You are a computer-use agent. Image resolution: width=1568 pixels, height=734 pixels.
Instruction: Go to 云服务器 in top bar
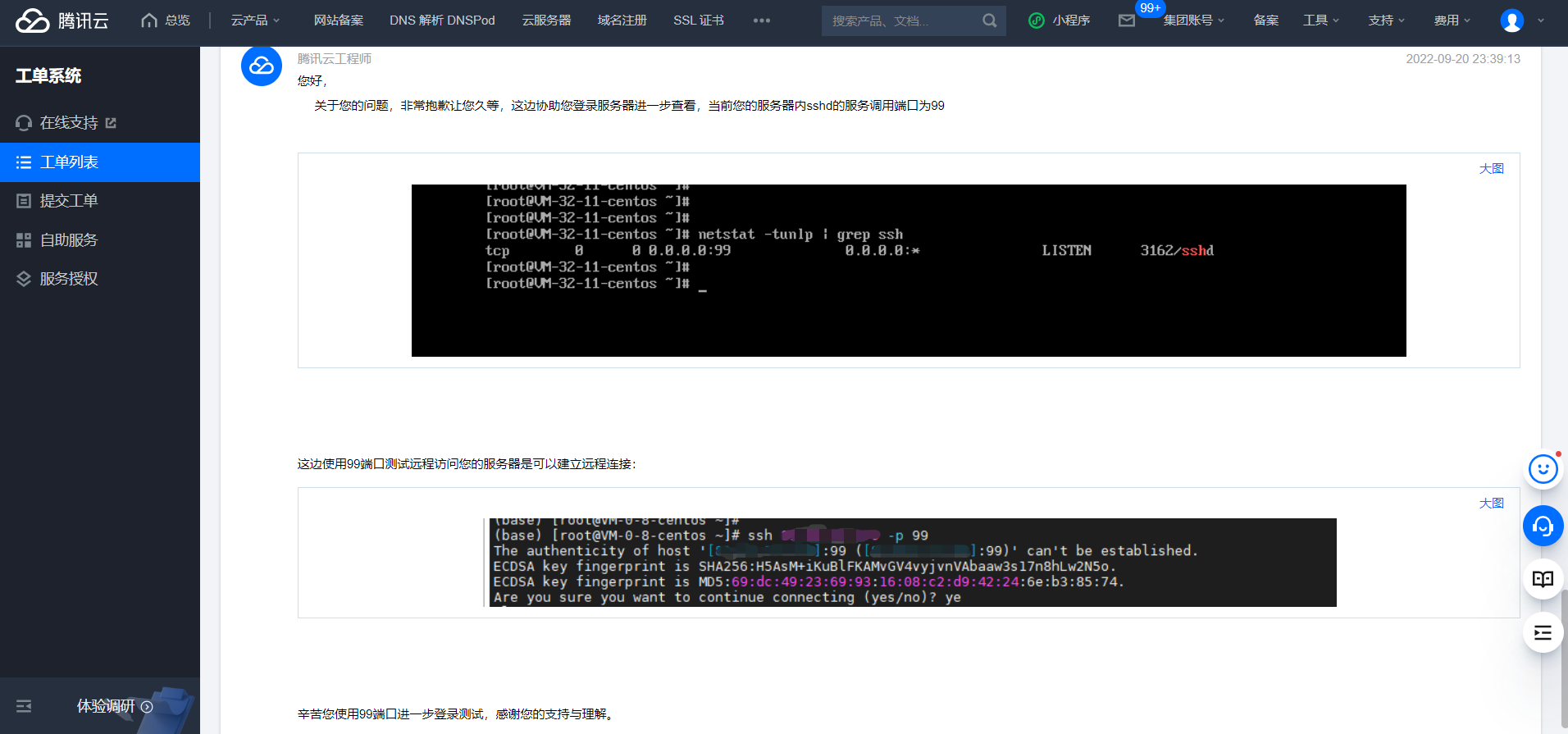point(546,21)
